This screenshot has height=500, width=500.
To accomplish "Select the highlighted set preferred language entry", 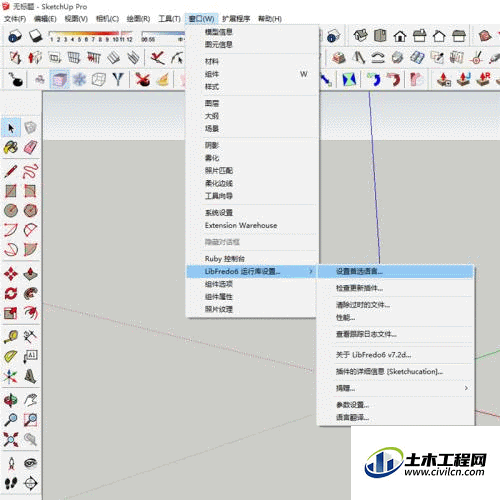I will click(395, 271).
